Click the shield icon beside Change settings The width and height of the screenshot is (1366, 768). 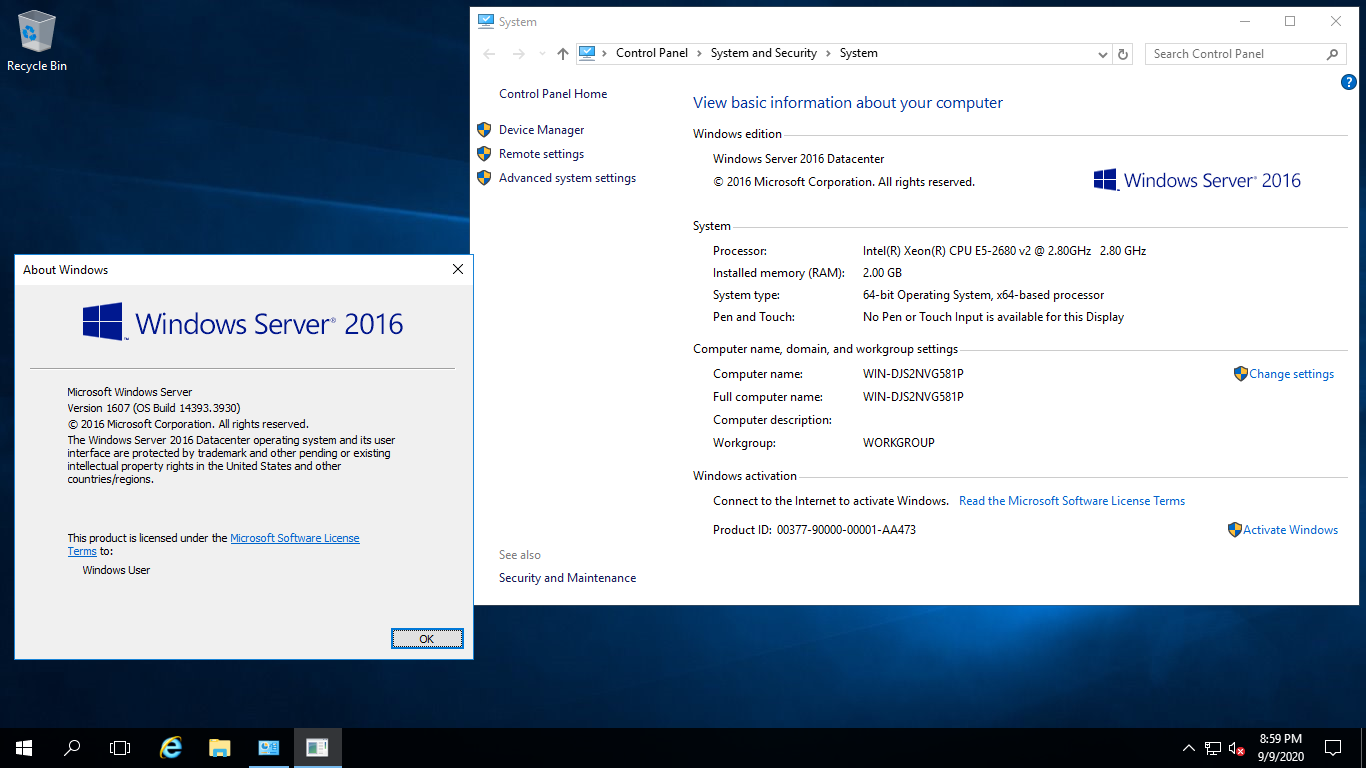pyautogui.click(x=1241, y=373)
